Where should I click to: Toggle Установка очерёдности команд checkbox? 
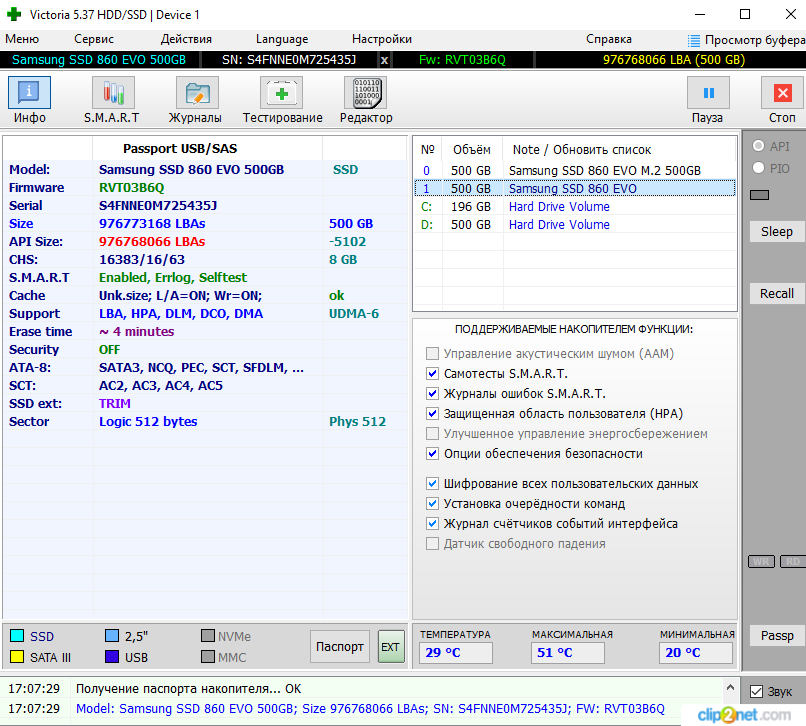tap(432, 504)
